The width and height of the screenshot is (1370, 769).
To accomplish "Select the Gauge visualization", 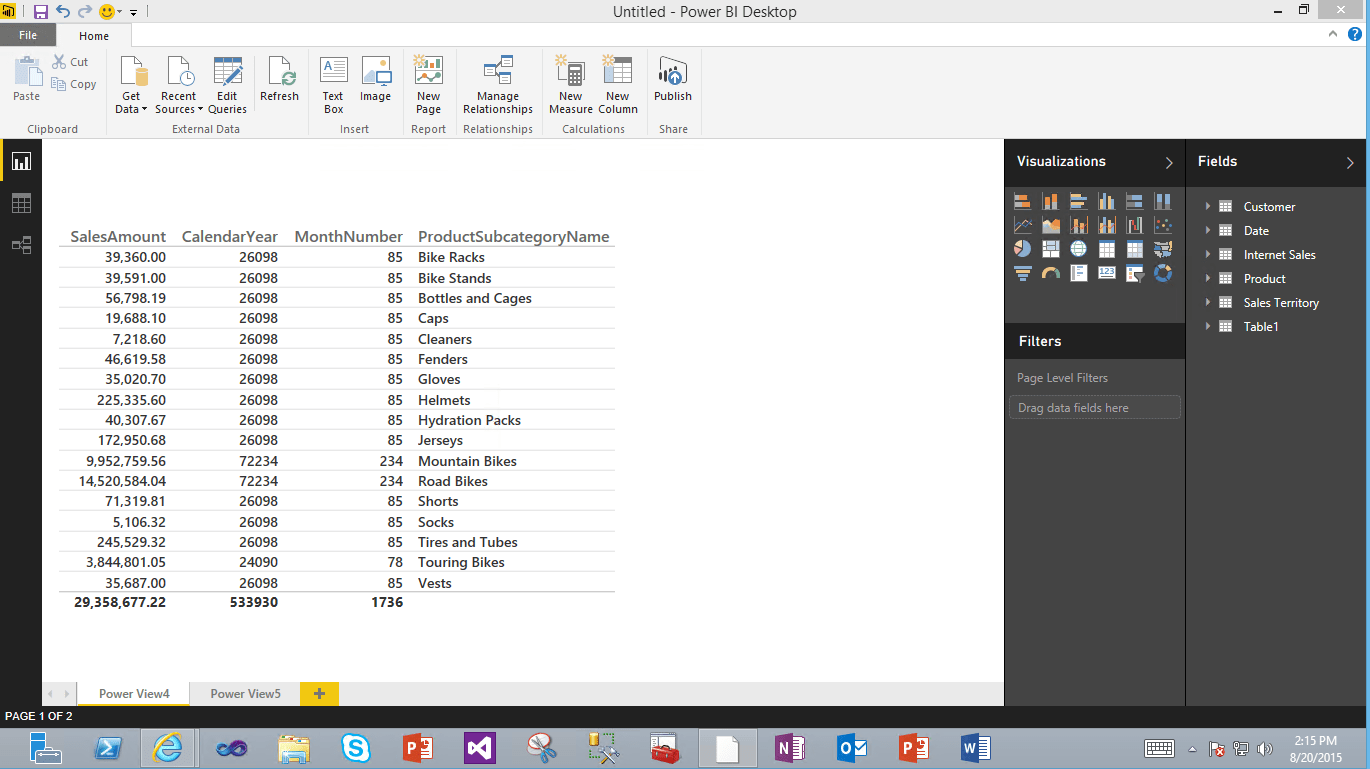I will click(x=1050, y=273).
